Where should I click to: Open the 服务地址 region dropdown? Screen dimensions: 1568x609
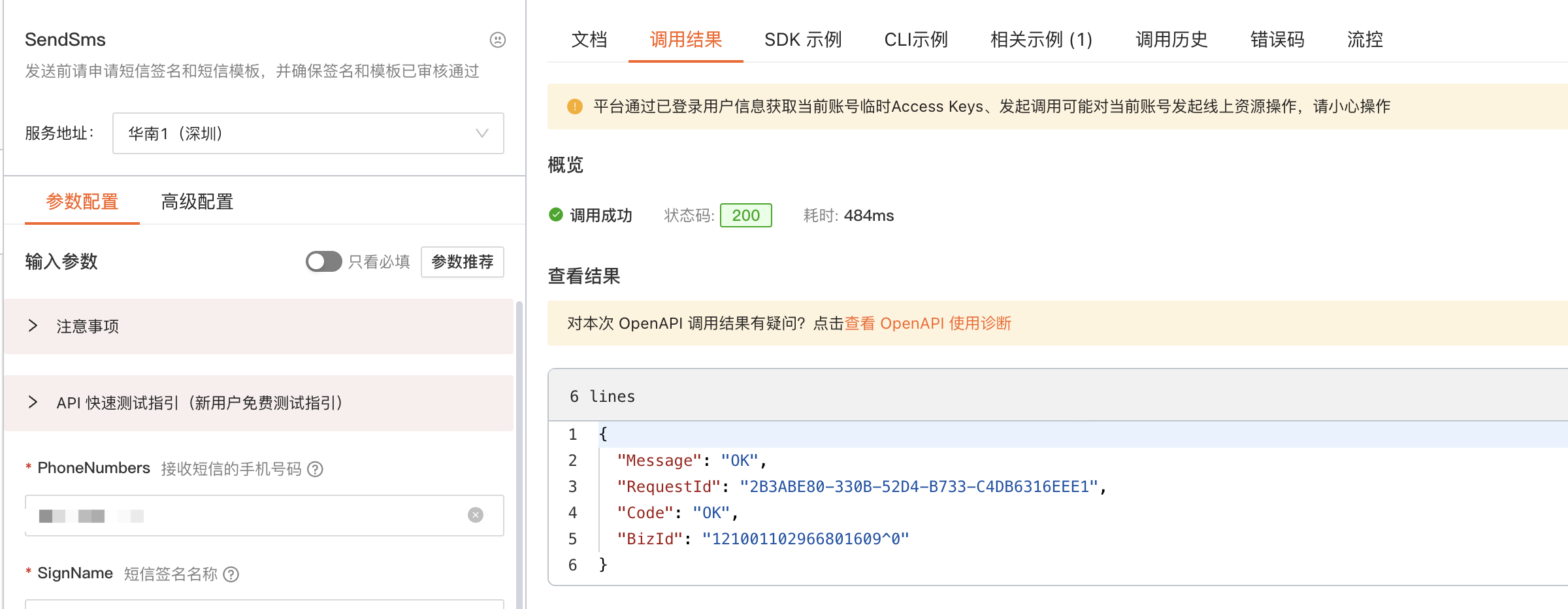pos(308,133)
